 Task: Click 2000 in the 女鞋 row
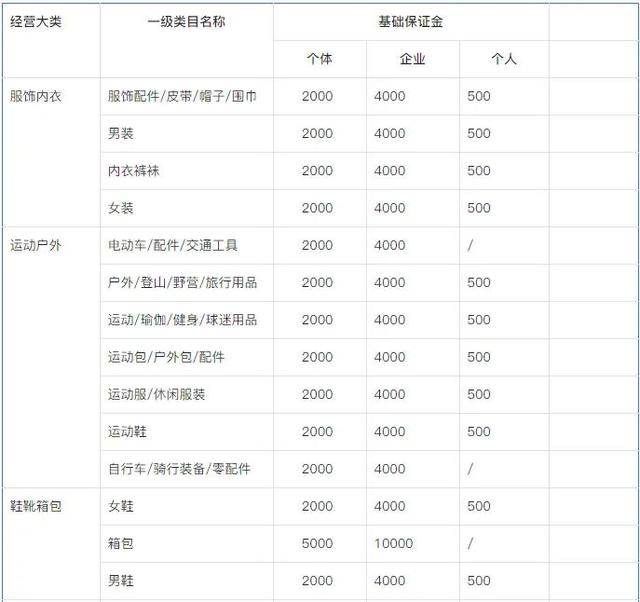coord(317,506)
